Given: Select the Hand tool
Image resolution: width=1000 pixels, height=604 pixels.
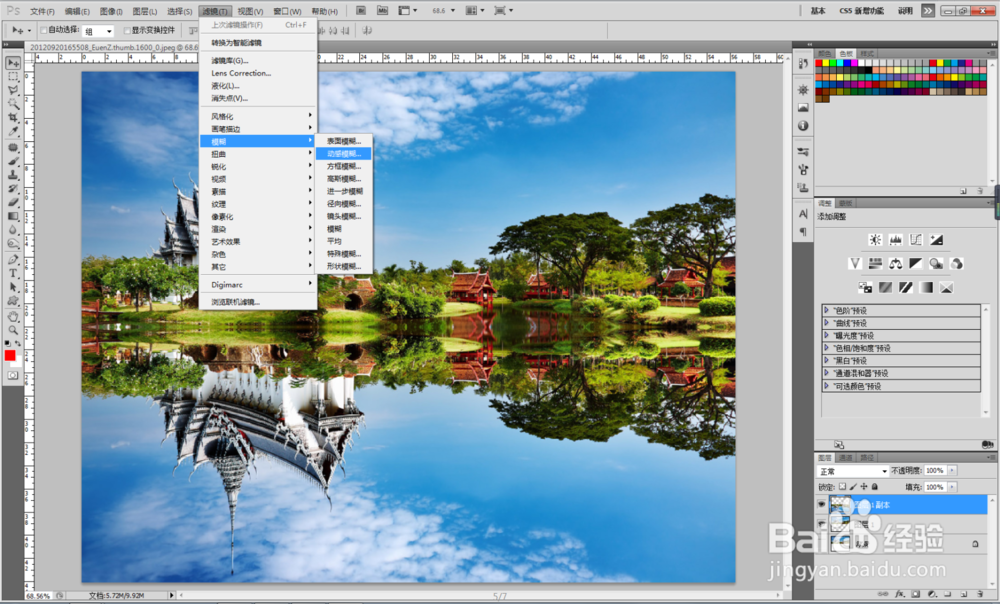Looking at the screenshot, I should pos(13,316).
